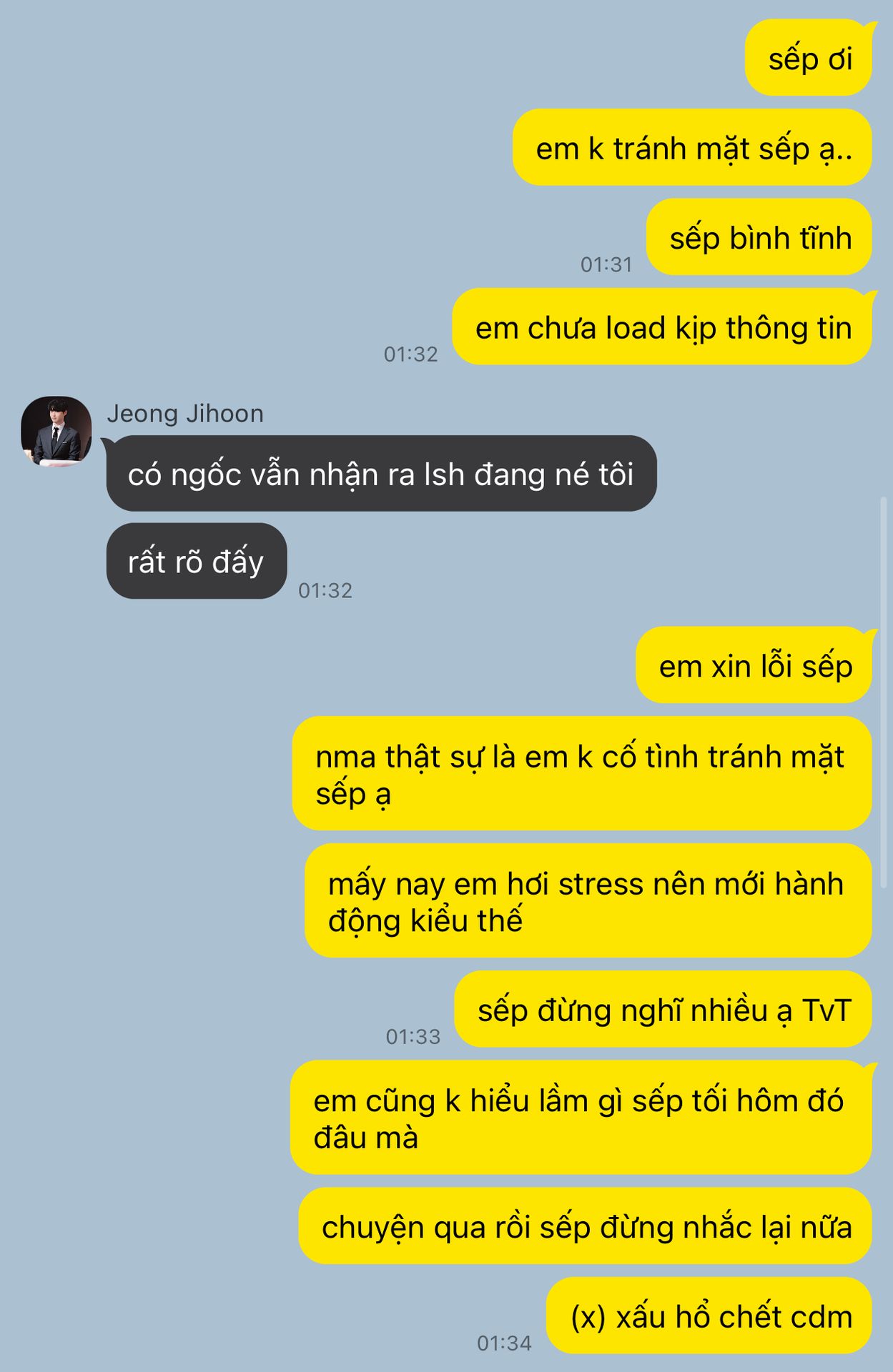Screen dimensions: 893x1372
Task: Tap the 01:32 timestamp beside 'rất rõ đấy'
Action: (325, 590)
